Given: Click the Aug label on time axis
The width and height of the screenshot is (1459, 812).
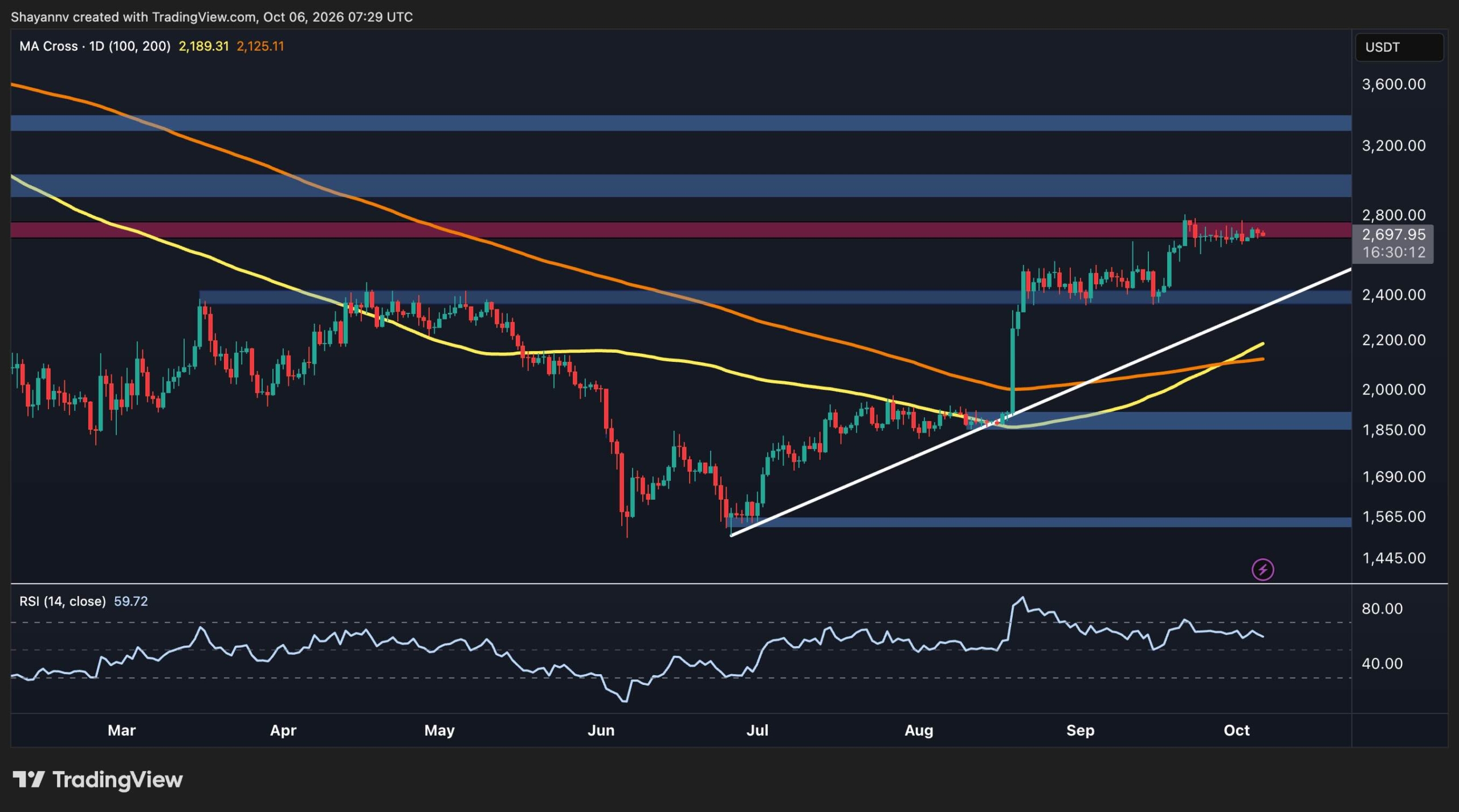Looking at the screenshot, I should (x=919, y=730).
